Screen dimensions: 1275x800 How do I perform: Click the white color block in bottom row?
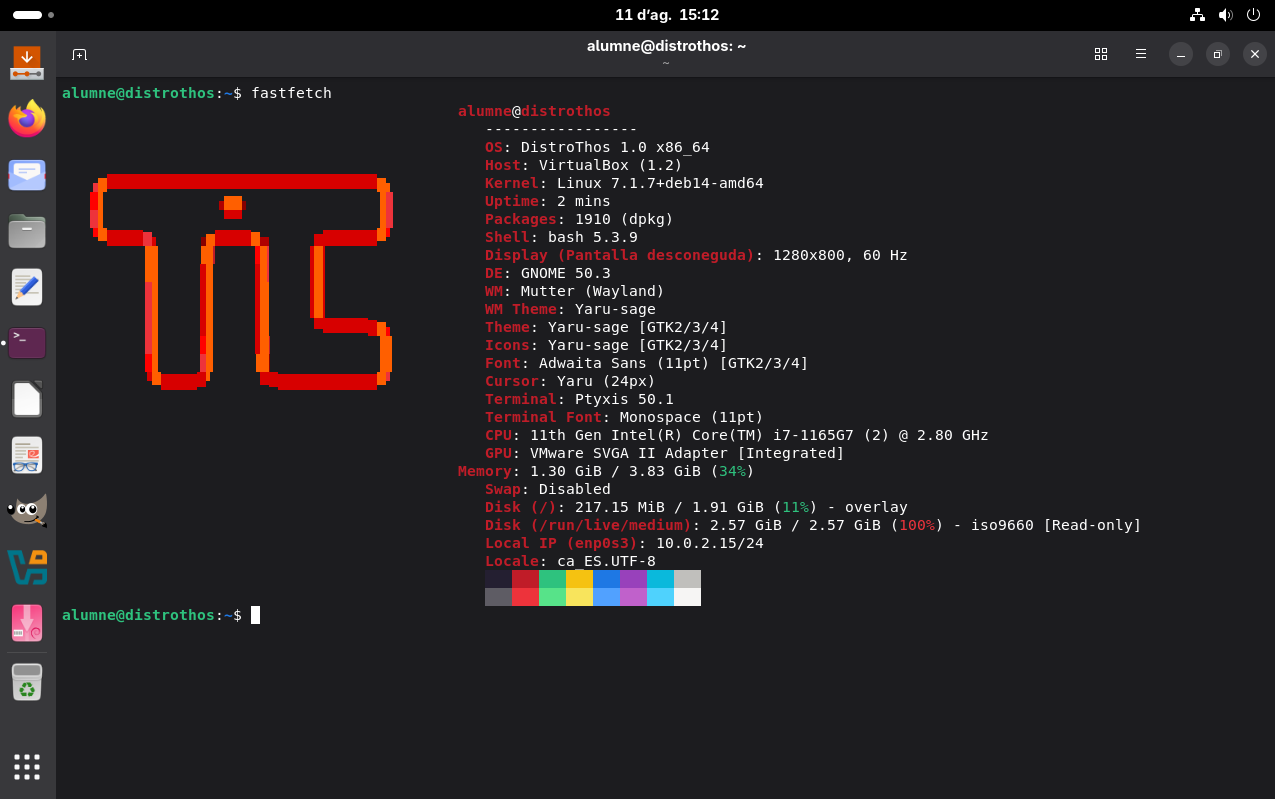[687, 597]
